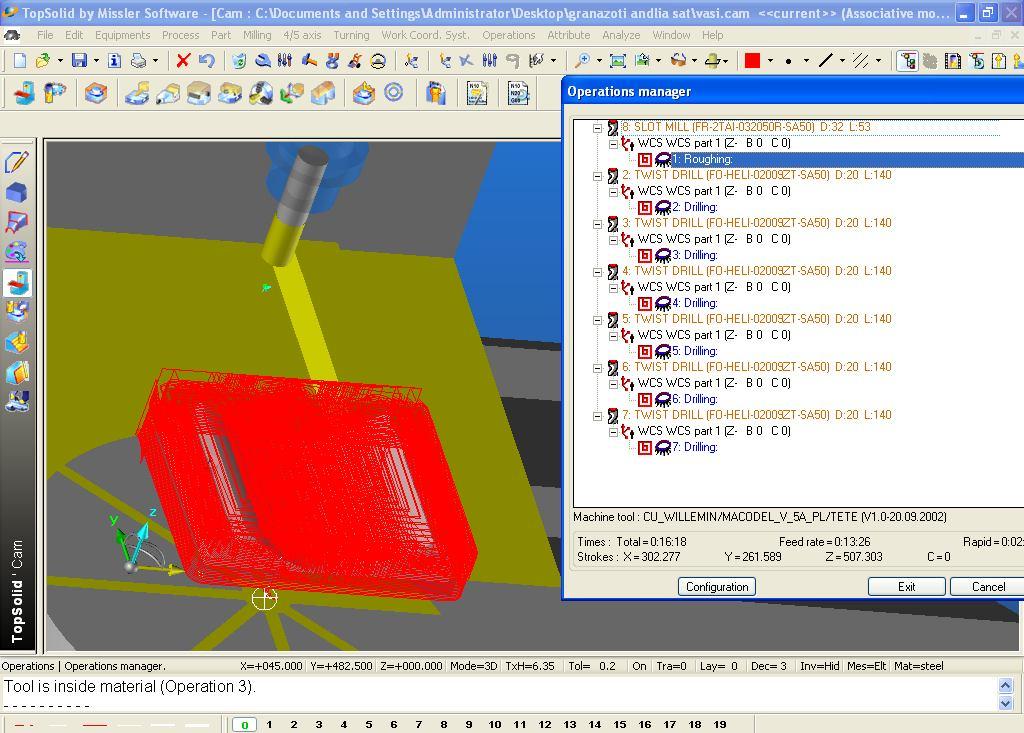Click the Print icon
Screen dimensions: 1024x733
pyautogui.click(x=138, y=61)
